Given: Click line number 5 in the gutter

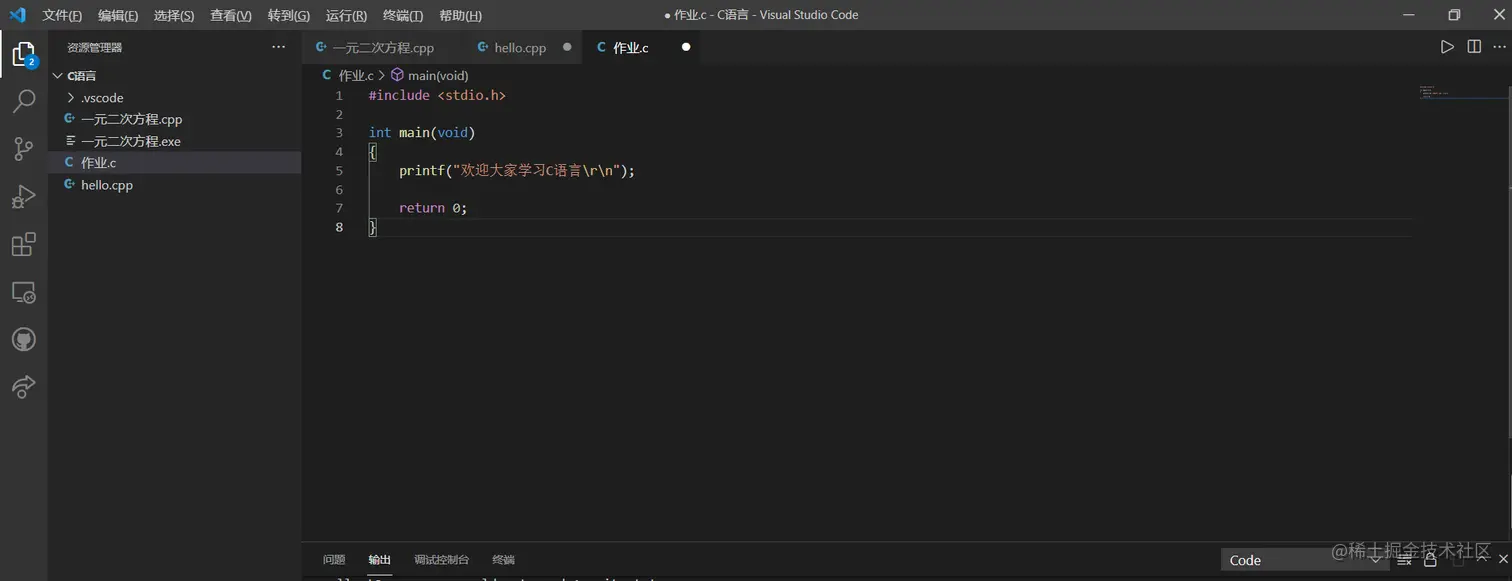Looking at the screenshot, I should (339, 171).
